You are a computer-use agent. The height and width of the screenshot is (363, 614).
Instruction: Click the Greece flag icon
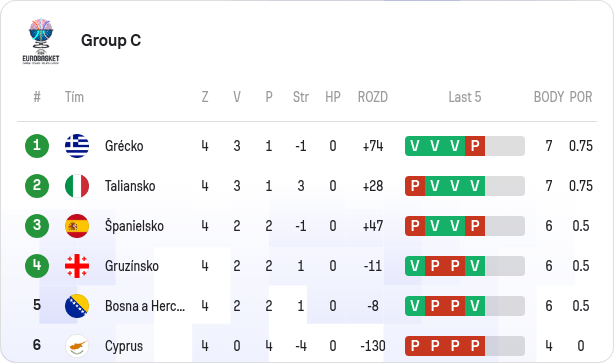coord(77,146)
